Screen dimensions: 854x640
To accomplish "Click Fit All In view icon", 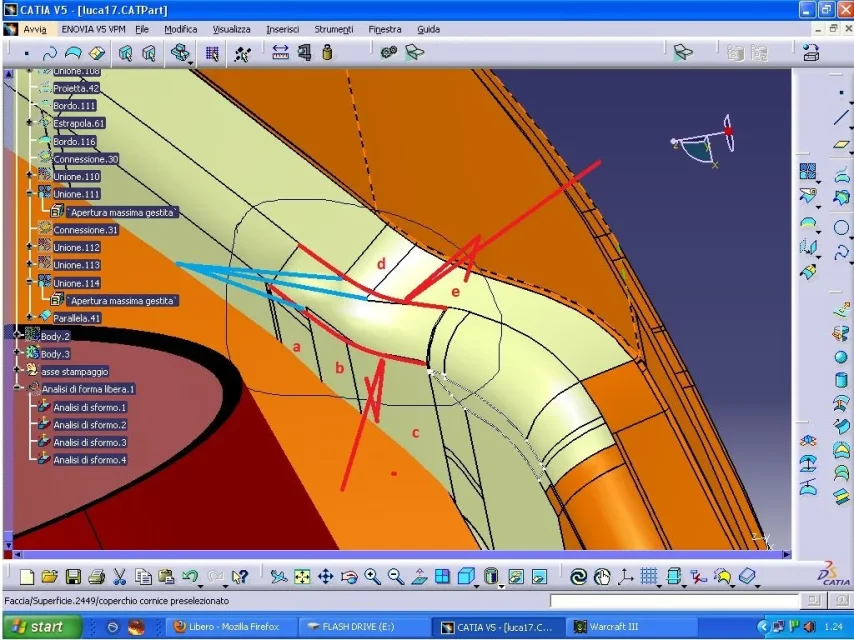I will 302,576.
